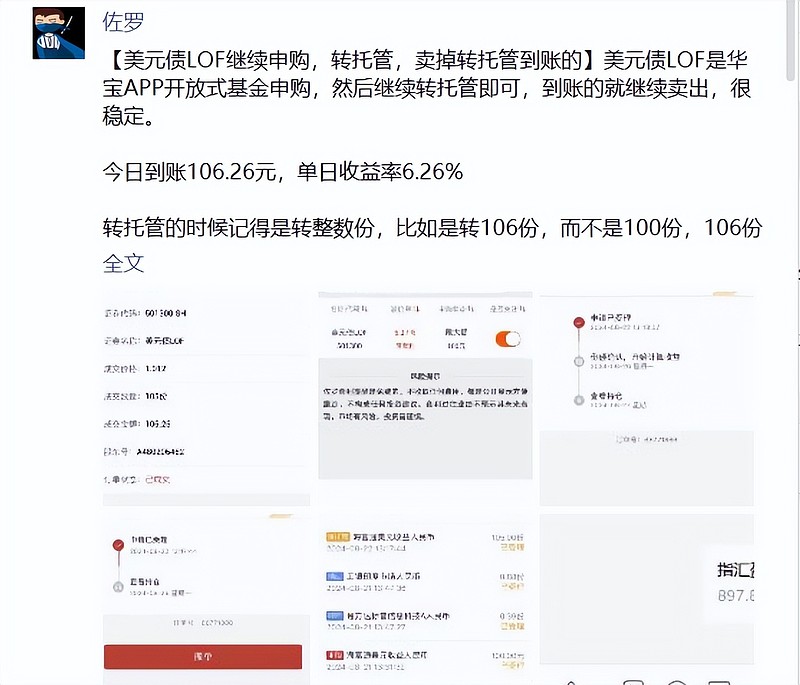Image resolution: width=800 pixels, height=685 pixels.
Task: Open the transaction list thumbnail with colored tags
Action: pos(425,599)
